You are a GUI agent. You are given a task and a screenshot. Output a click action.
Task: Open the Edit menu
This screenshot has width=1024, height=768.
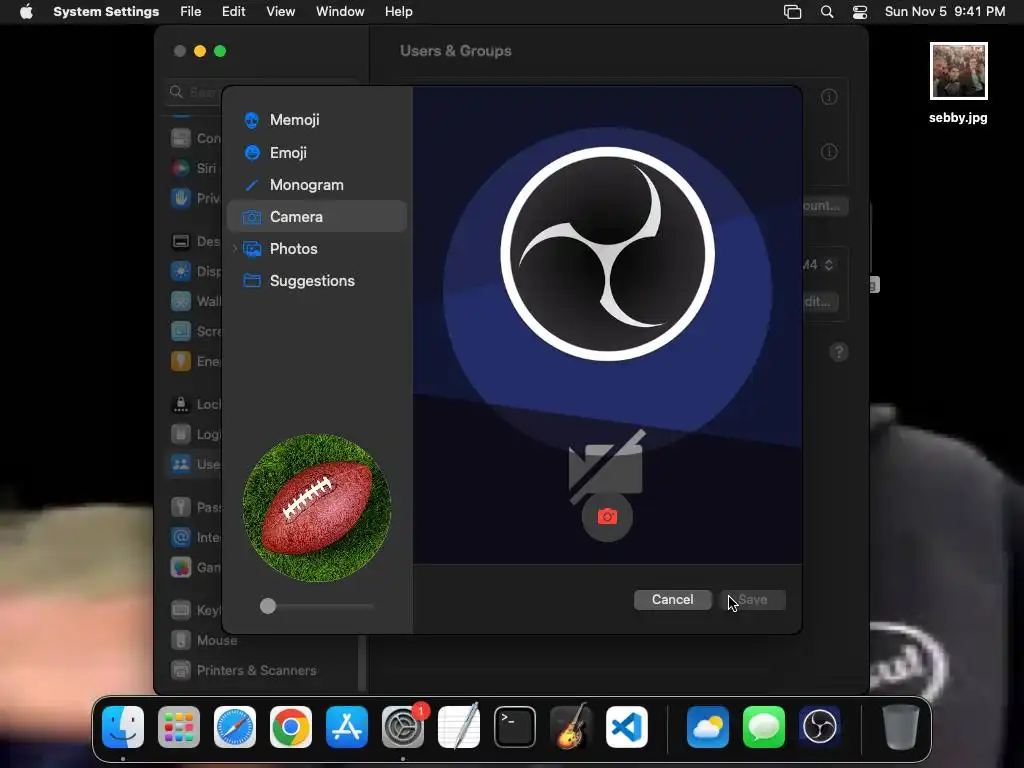pyautogui.click(x=233, y=12)
